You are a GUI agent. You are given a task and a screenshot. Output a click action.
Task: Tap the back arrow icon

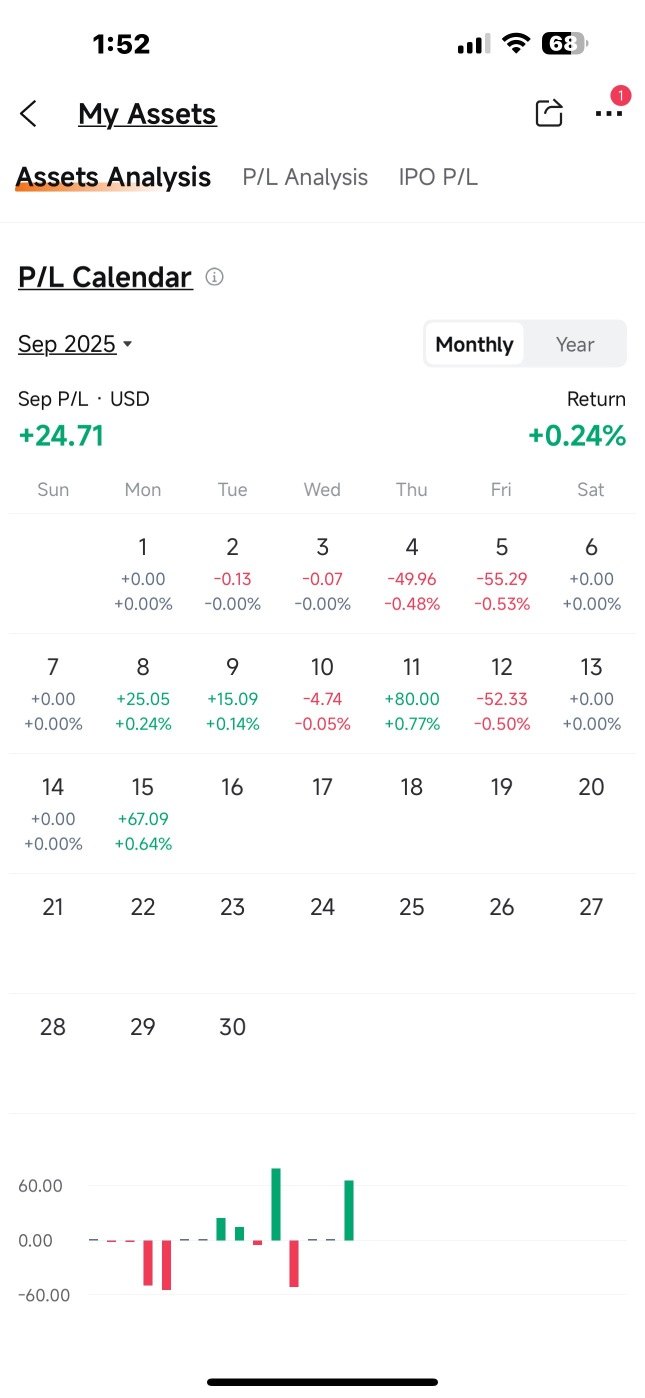[29, 114]
